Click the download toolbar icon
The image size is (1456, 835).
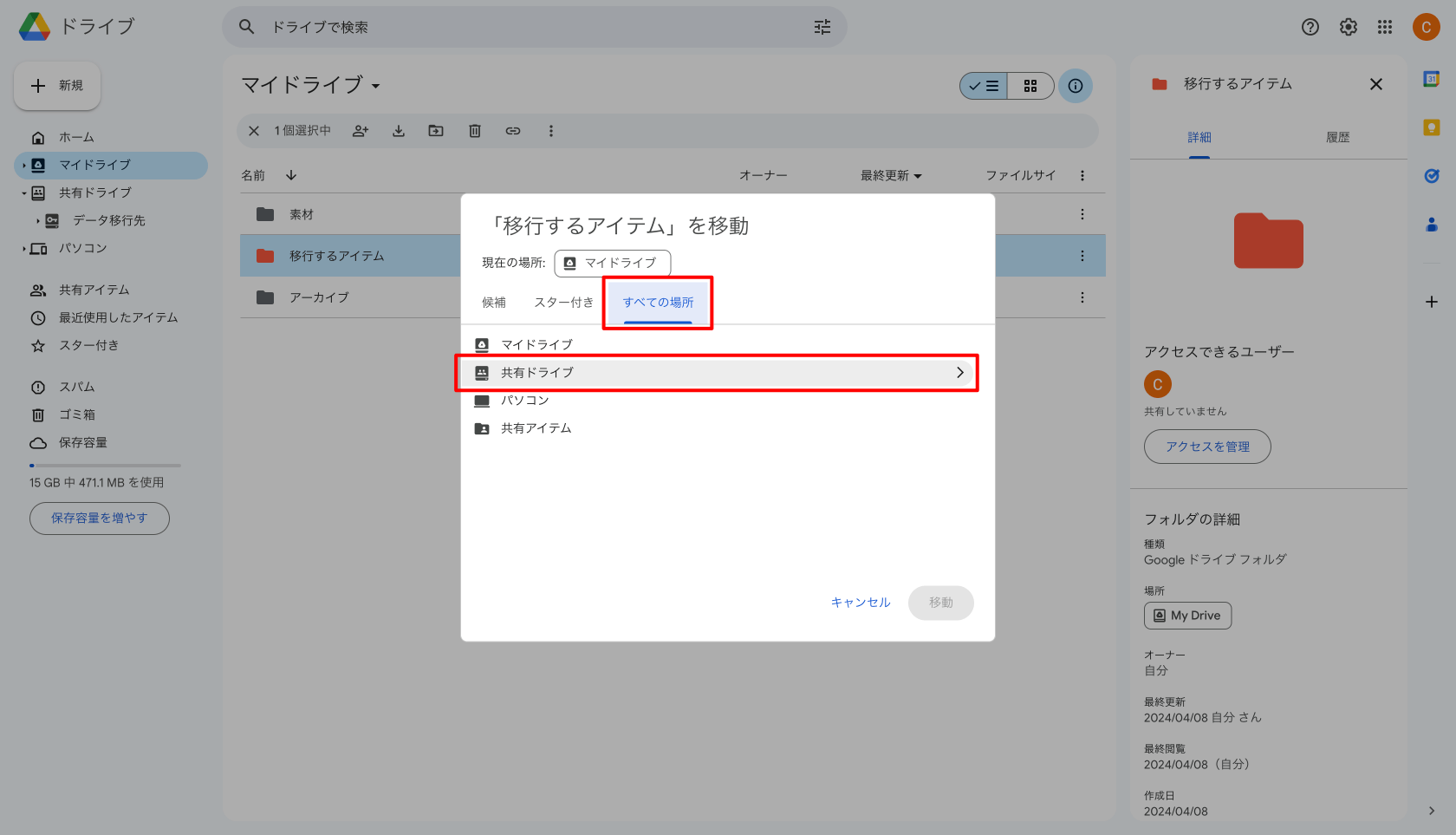[x=399, y=131]
